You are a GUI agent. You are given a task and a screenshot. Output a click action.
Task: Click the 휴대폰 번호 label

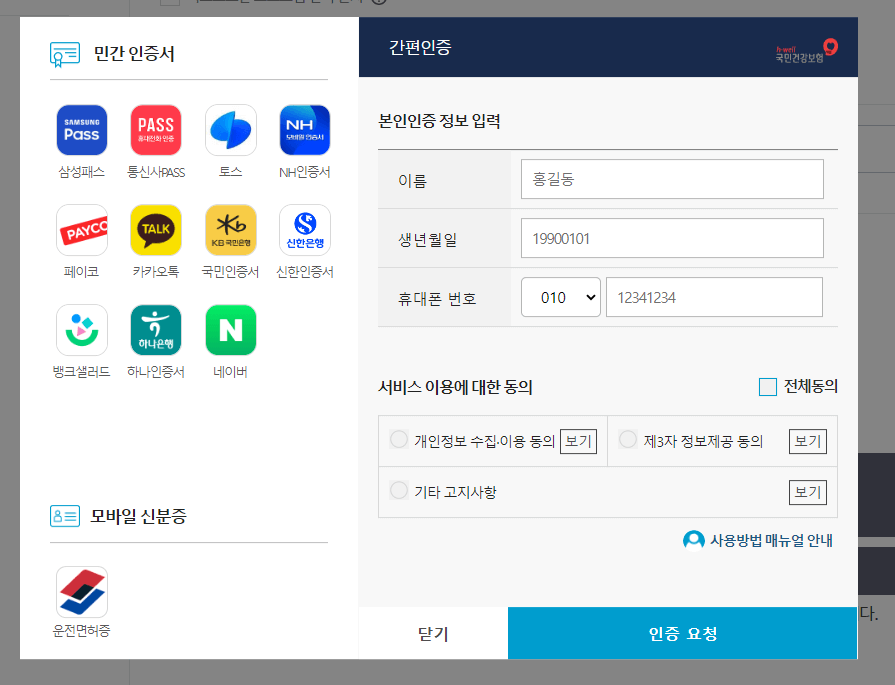tap(437, 298)
